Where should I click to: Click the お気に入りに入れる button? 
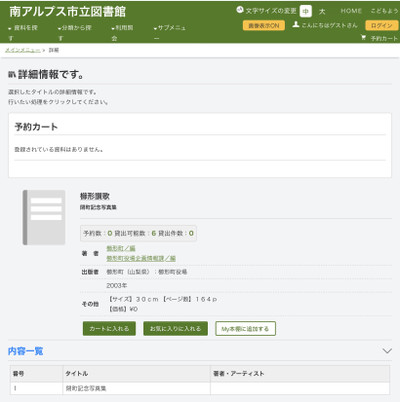176,329
